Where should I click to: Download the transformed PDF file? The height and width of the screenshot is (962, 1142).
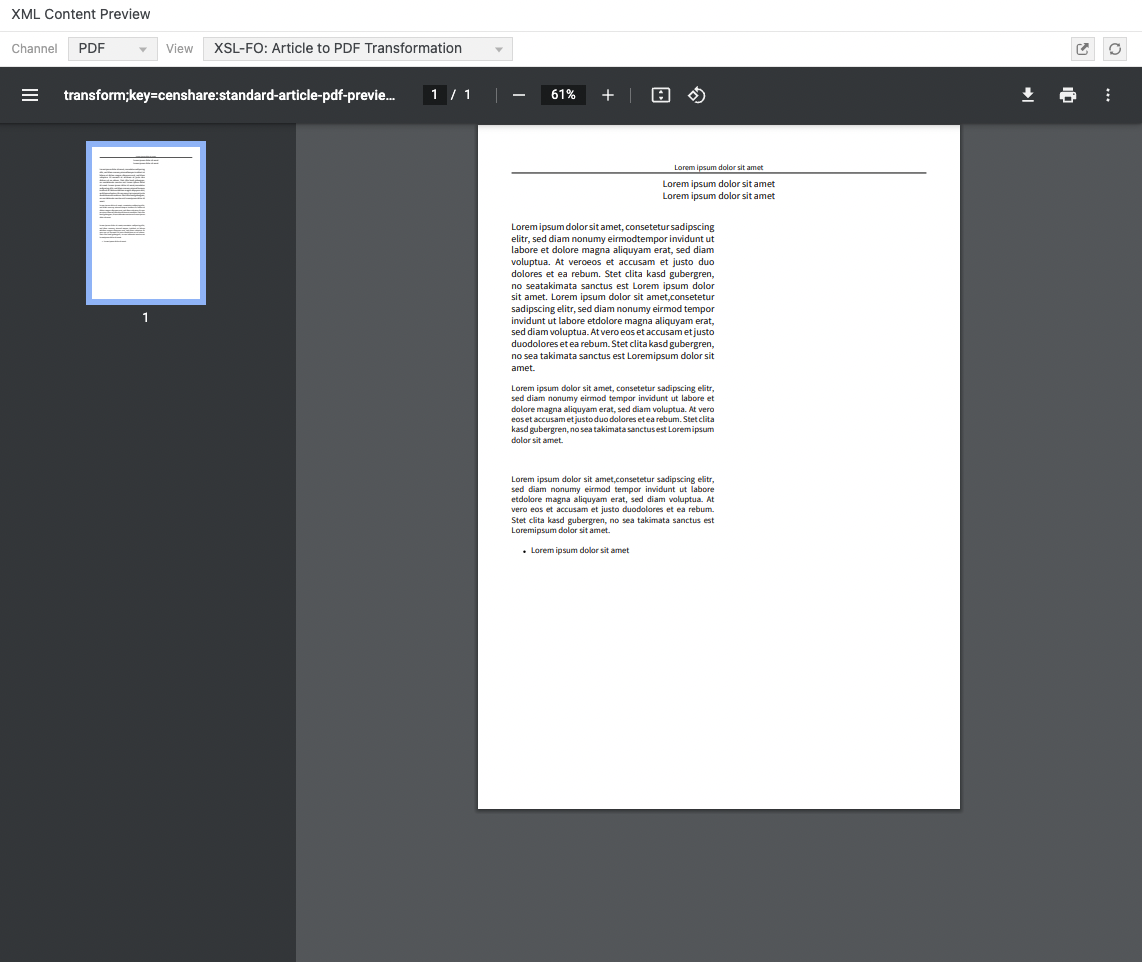[x=1028, y=95]
